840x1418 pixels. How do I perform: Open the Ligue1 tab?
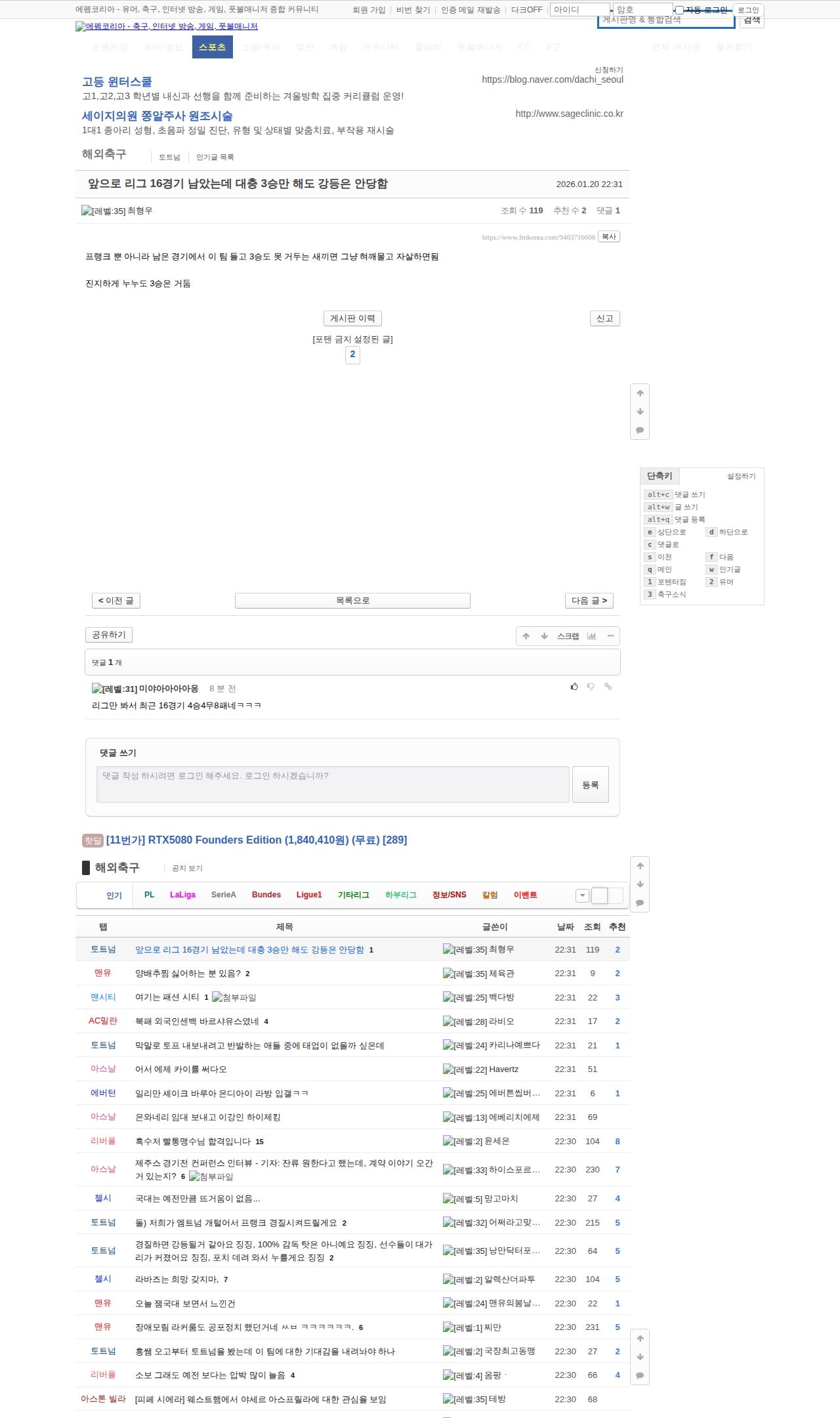click(309, 895)
